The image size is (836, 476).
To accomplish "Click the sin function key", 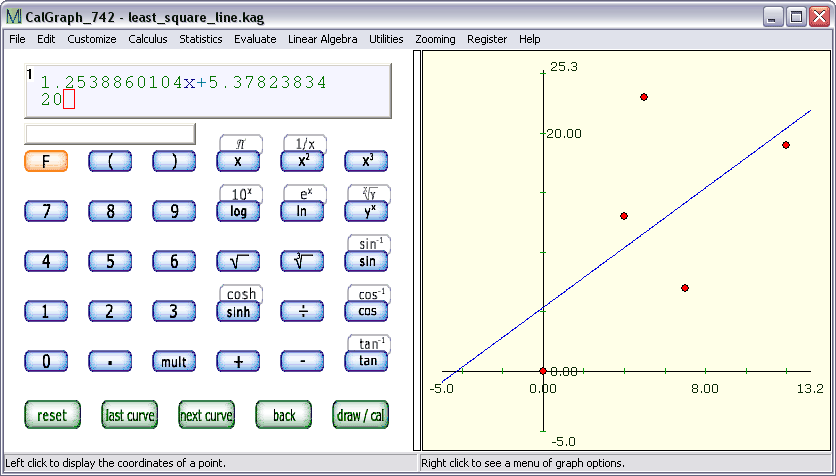I will tap(366, 261).
